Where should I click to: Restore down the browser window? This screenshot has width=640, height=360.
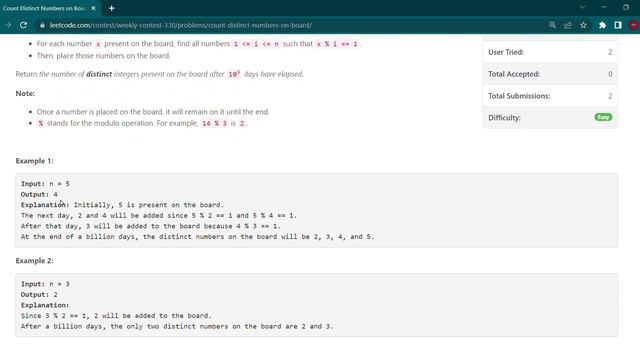click(x=626, y=7)
